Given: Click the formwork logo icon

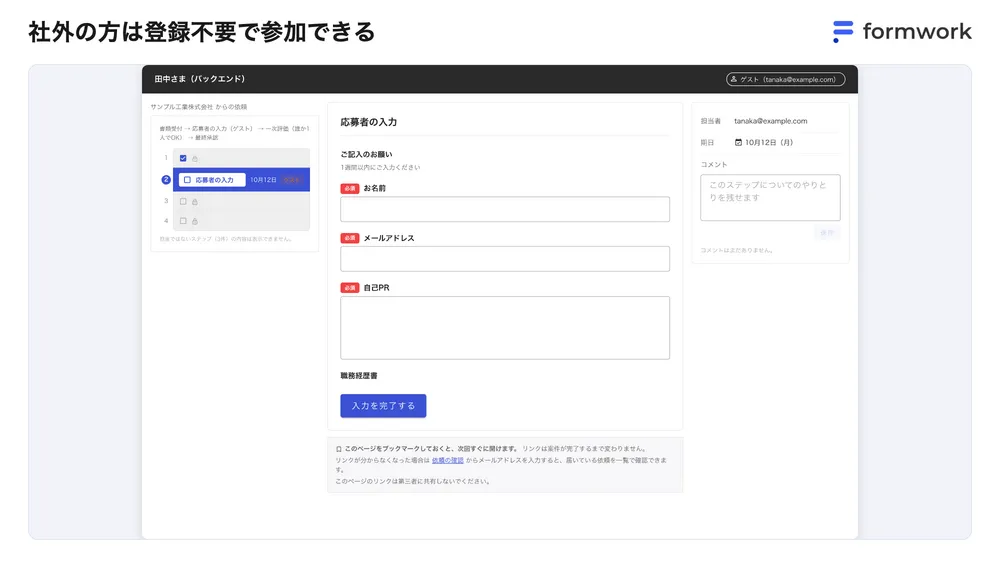Looking at the screenshot, I should coord(842,31).
